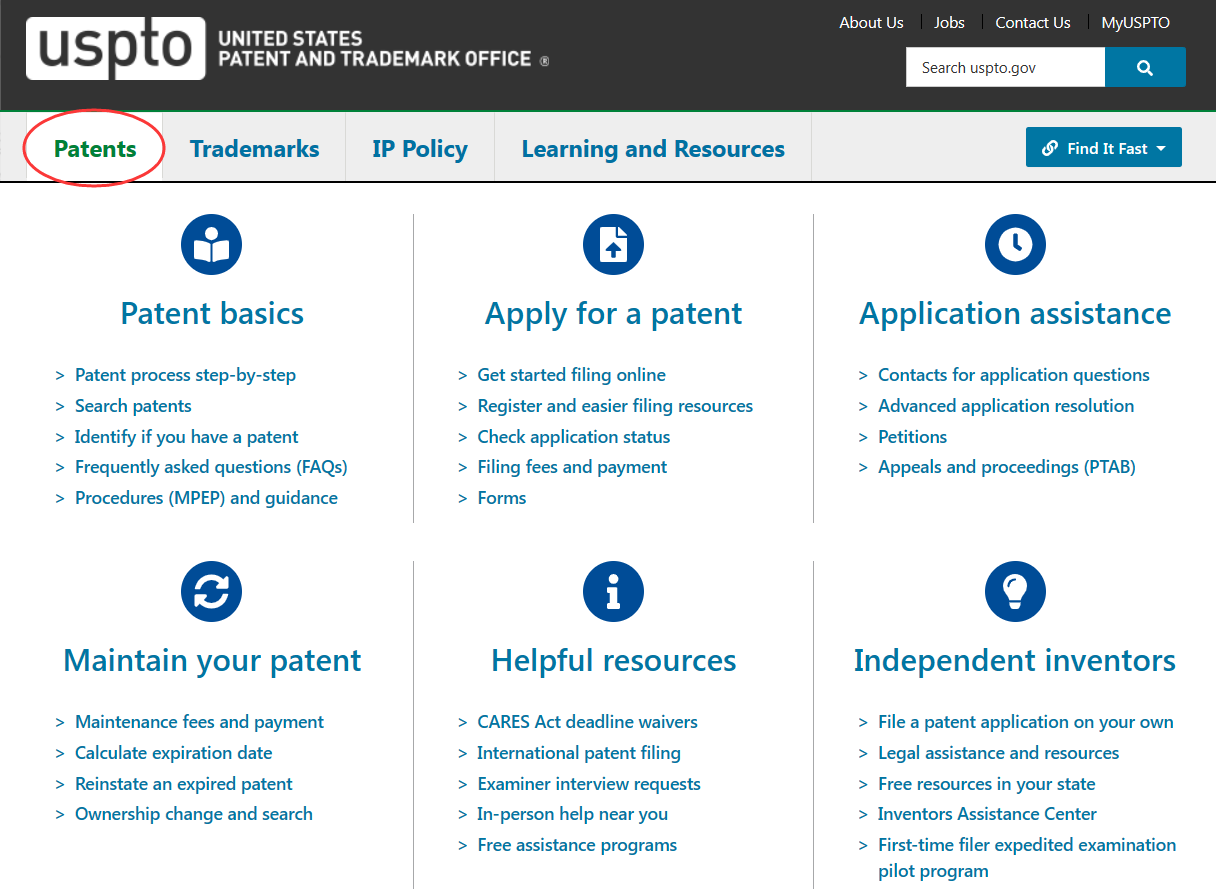
Task: Open the Forms link
Action: click(501, 498)
